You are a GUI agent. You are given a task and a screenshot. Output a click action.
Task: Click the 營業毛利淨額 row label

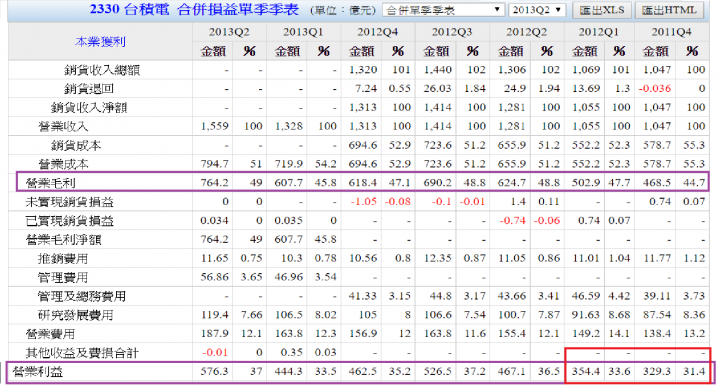[63, 240]
